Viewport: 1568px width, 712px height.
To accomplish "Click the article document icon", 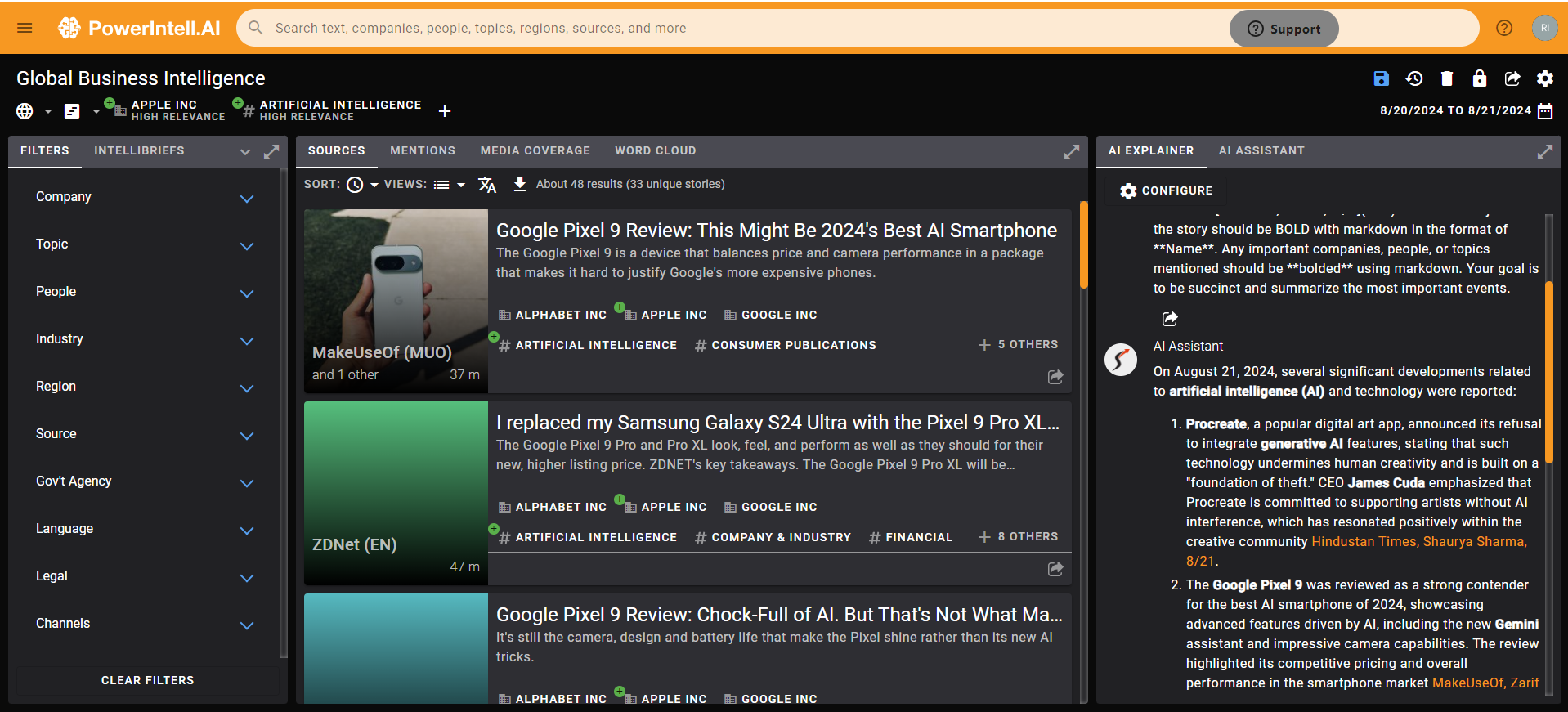I will 72,111.
